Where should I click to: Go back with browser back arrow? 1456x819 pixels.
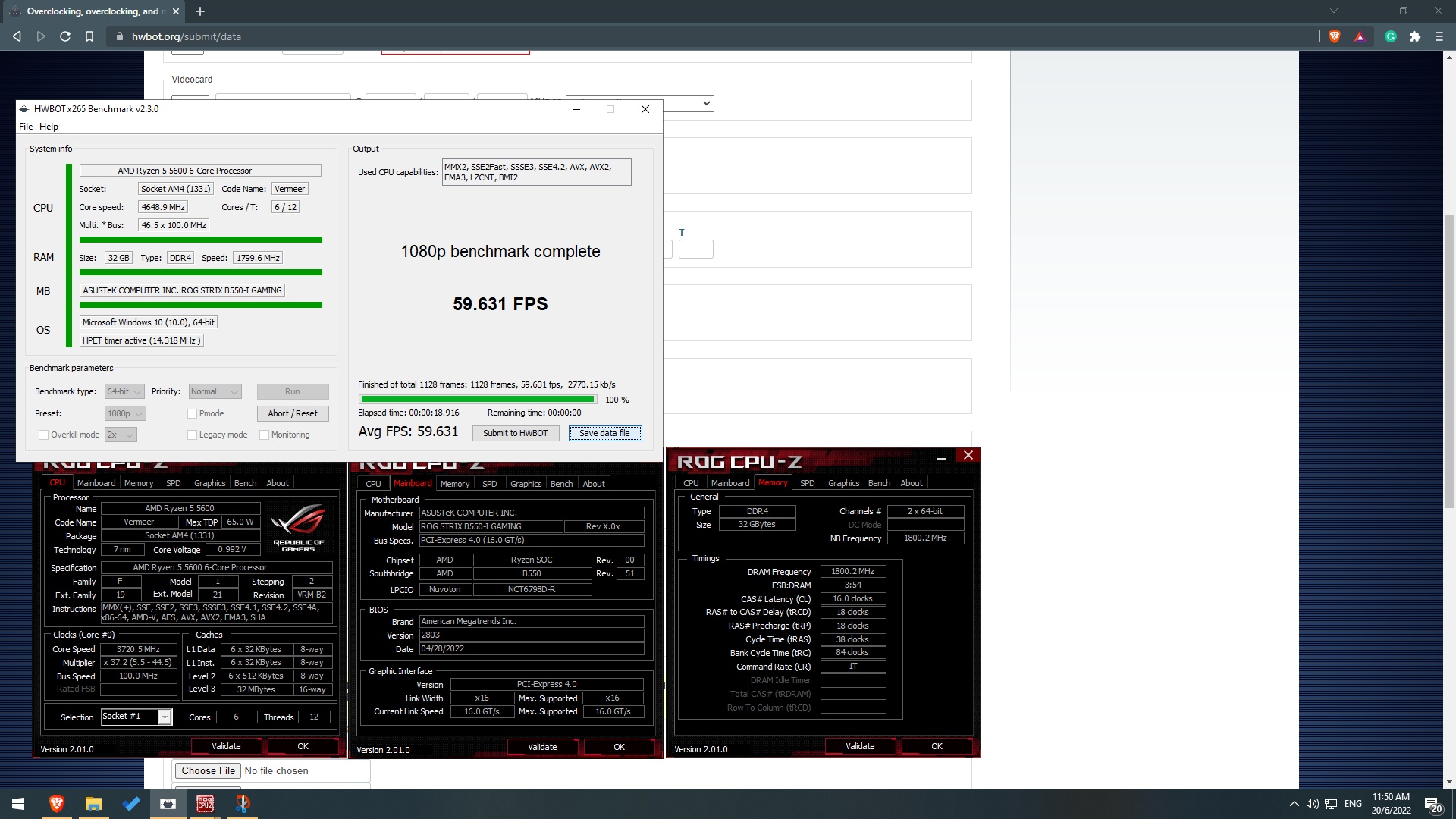click(17, 36)
